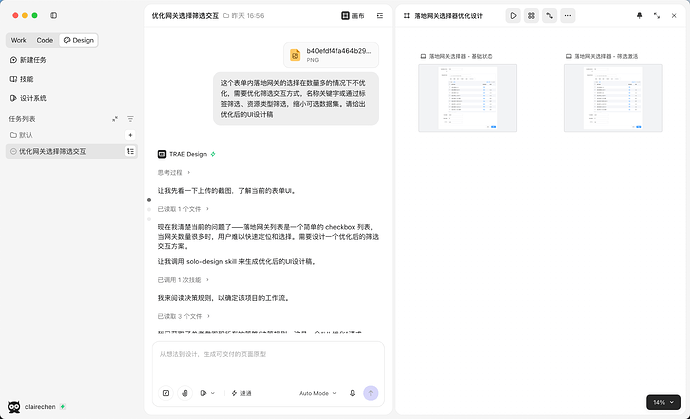Click the first step dot in the chat timeline

[149, 200]
